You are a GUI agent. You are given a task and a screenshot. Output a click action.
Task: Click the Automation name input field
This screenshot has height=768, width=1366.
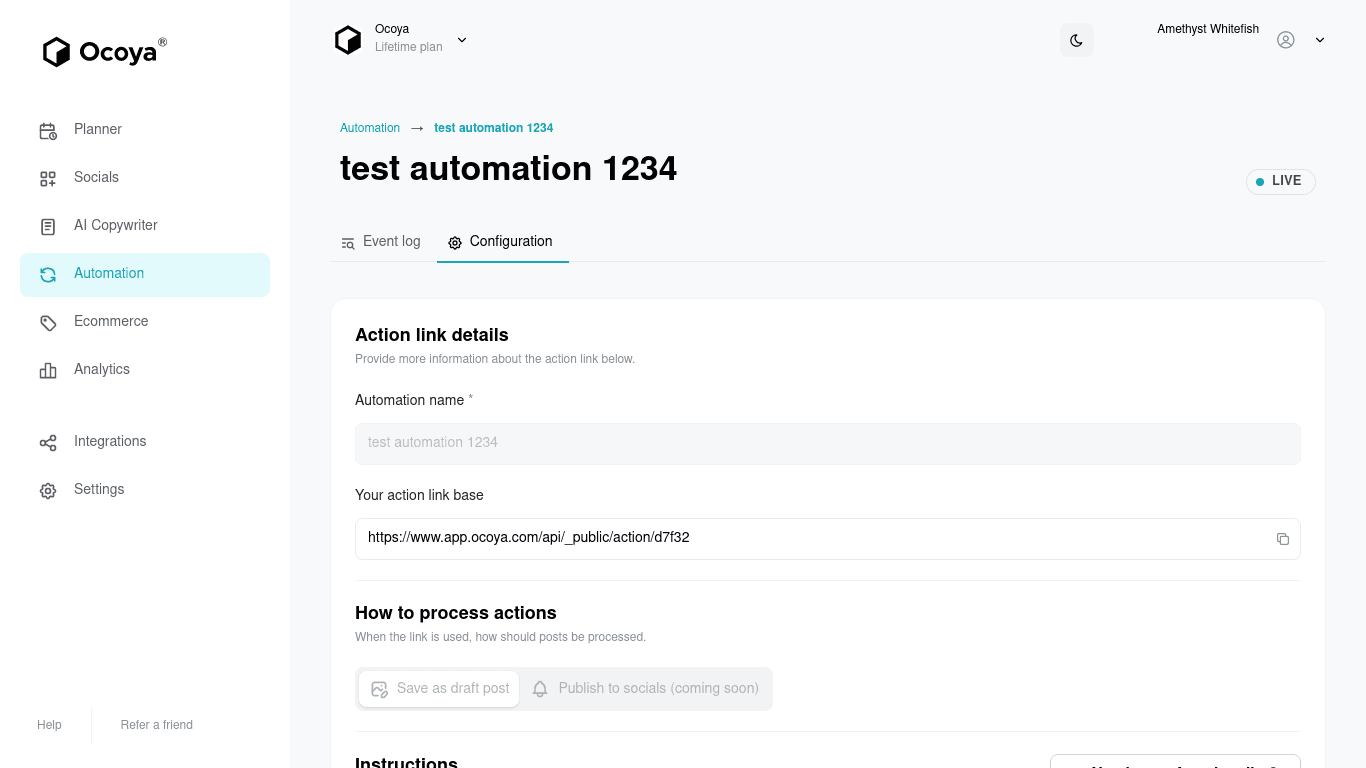click(x=828, y=443)
